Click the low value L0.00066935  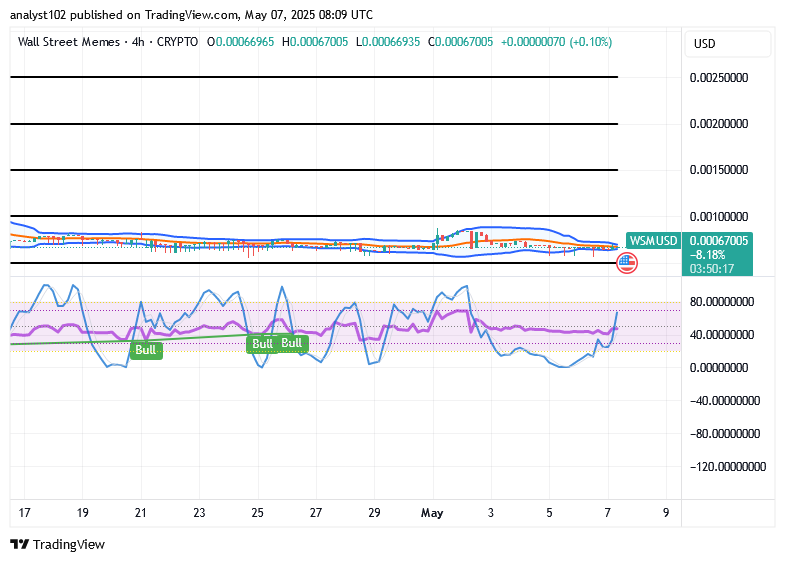point(388,42)
